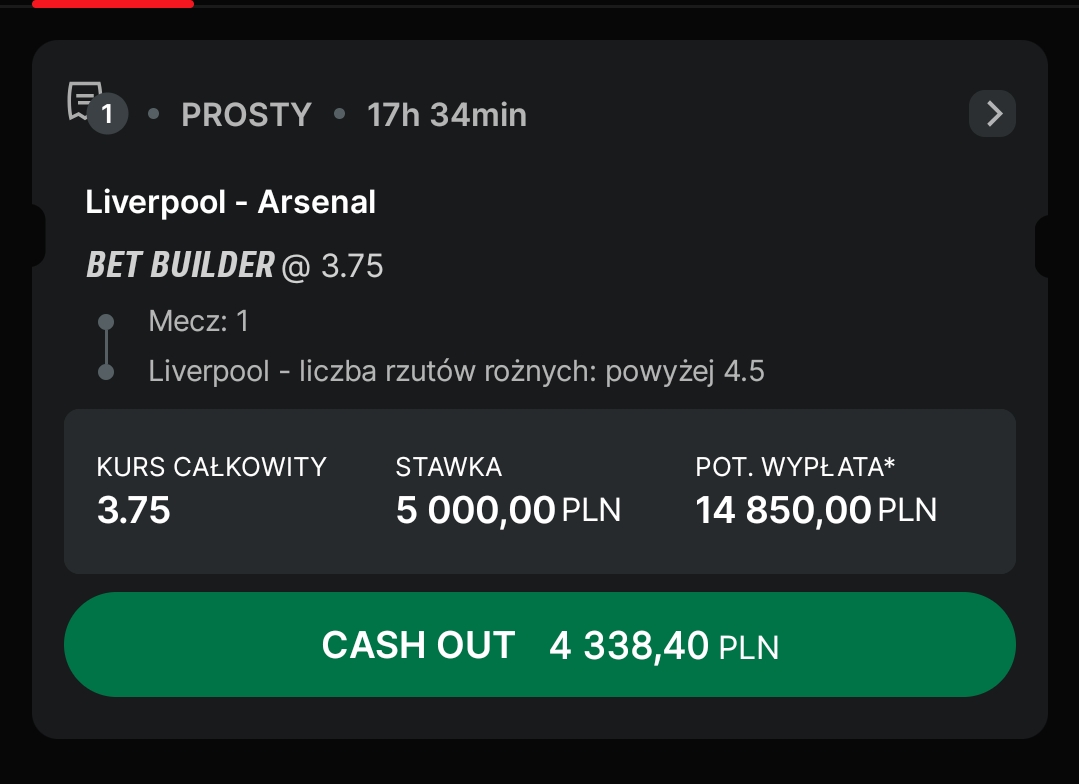The width and height of the screenshot is (1079, 784).
Task: Click the badge showing number 1
Action: pyautogui.click(x=107, y=116)
